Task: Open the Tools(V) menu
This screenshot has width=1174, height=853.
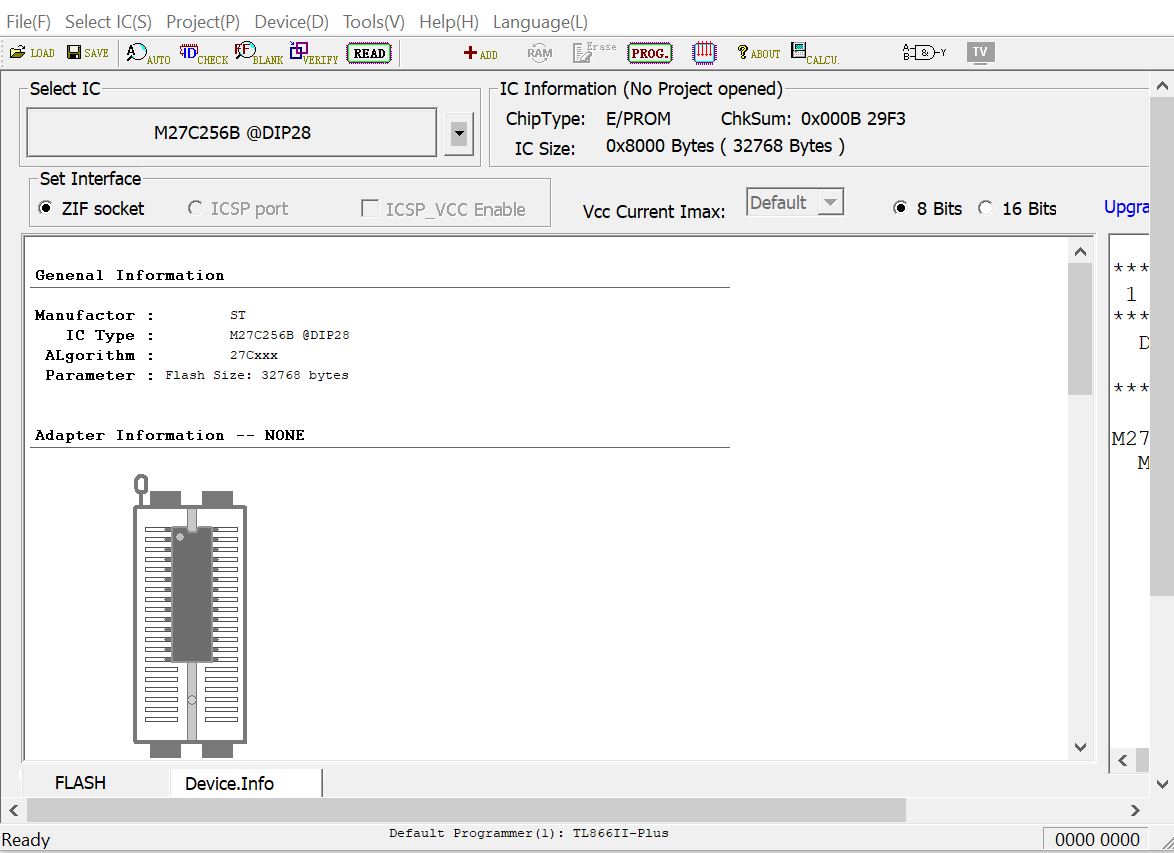Action: pos(373,22)
